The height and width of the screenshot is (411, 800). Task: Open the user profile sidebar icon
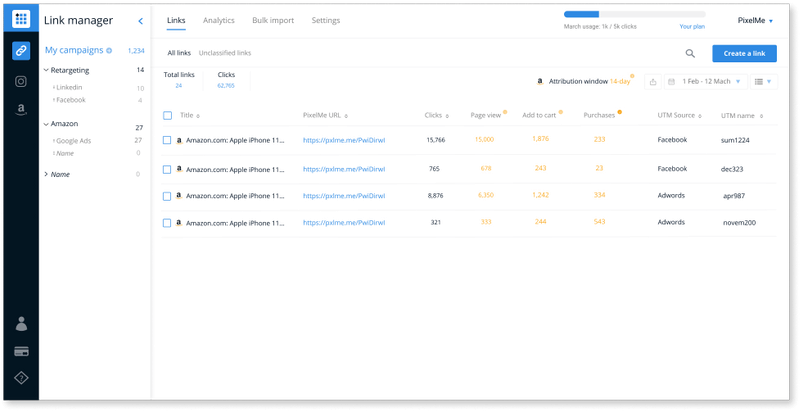tap(21, 323)
